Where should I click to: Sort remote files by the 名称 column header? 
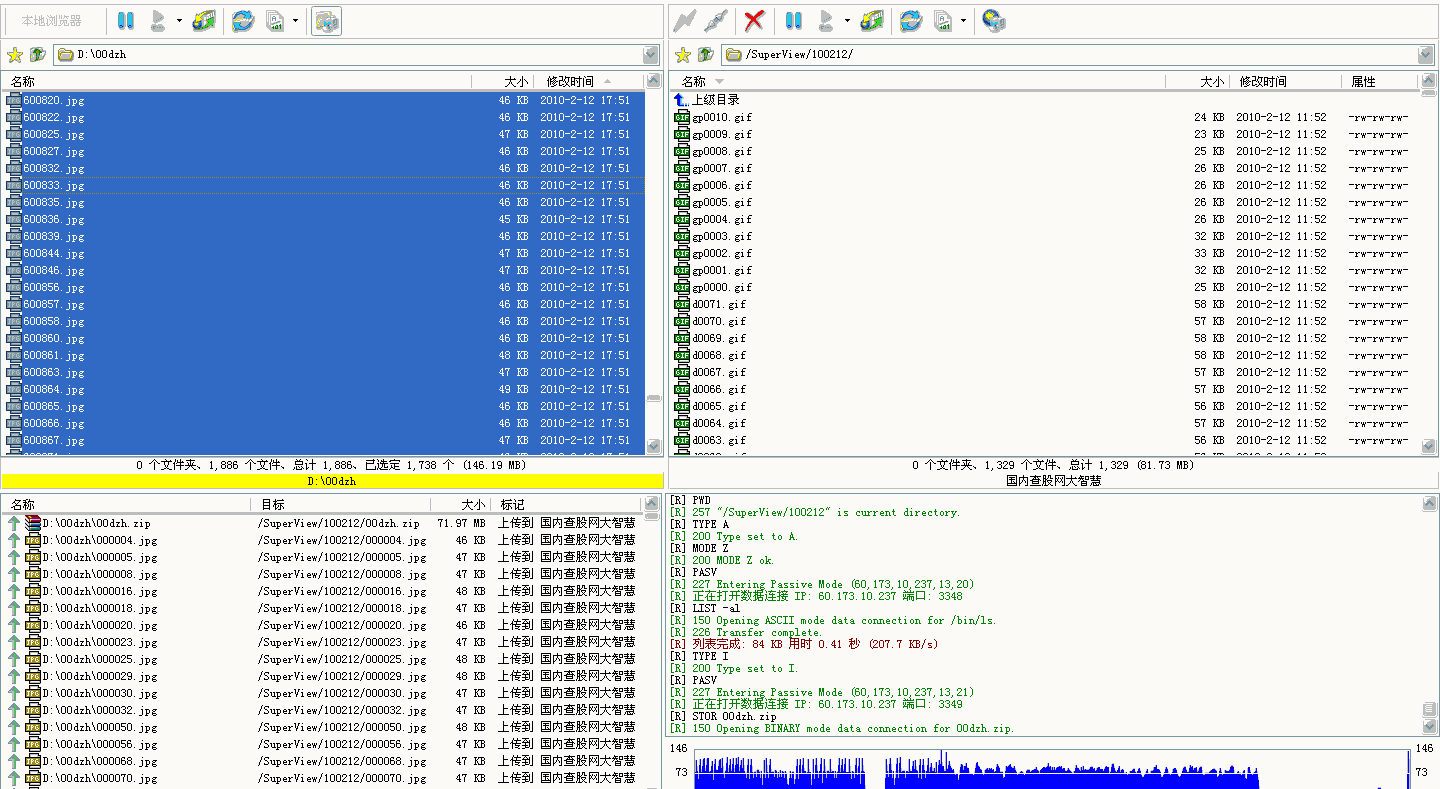pyautogui.click(x=700, y=81)
